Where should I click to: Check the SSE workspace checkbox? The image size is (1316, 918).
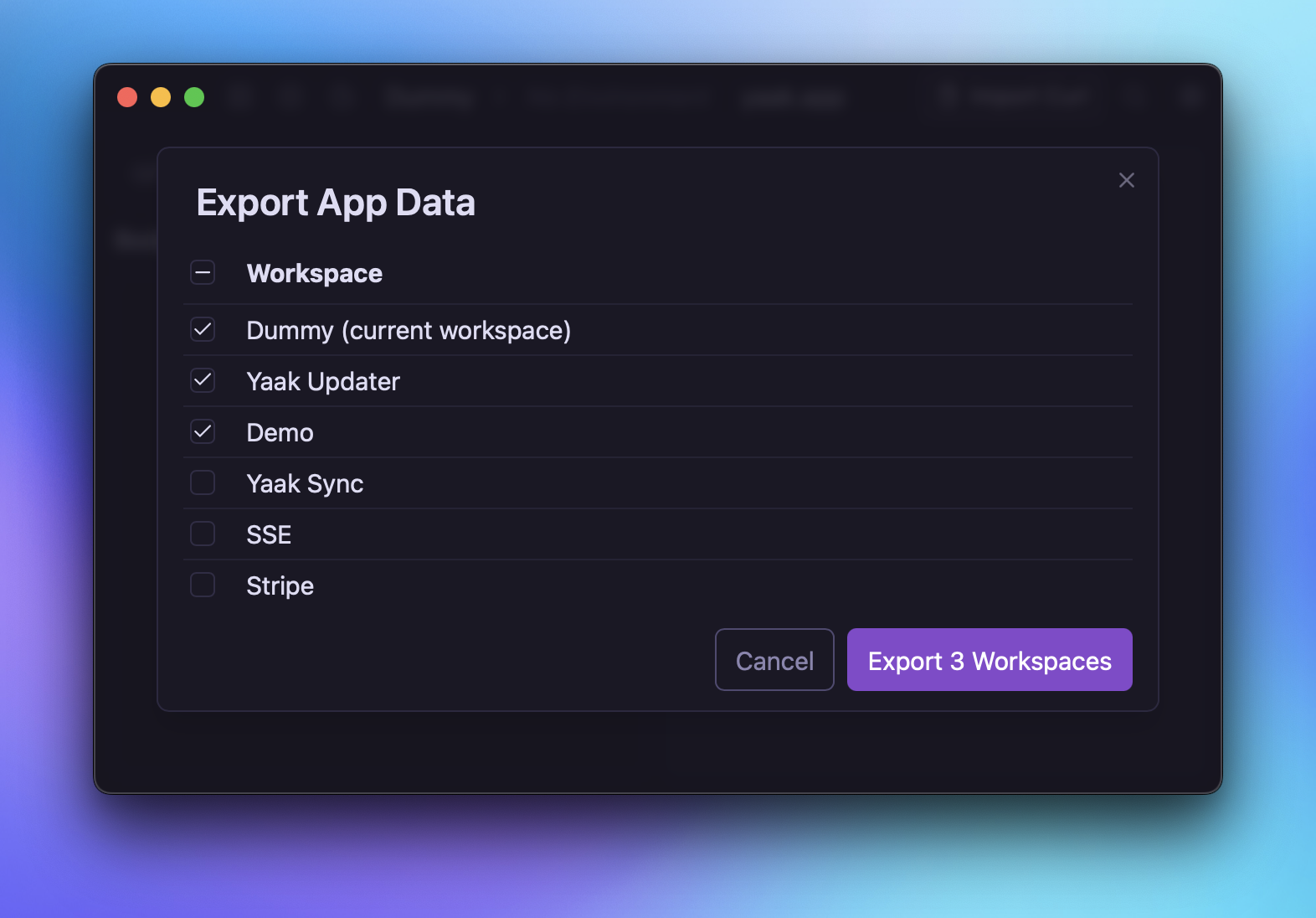203,534
